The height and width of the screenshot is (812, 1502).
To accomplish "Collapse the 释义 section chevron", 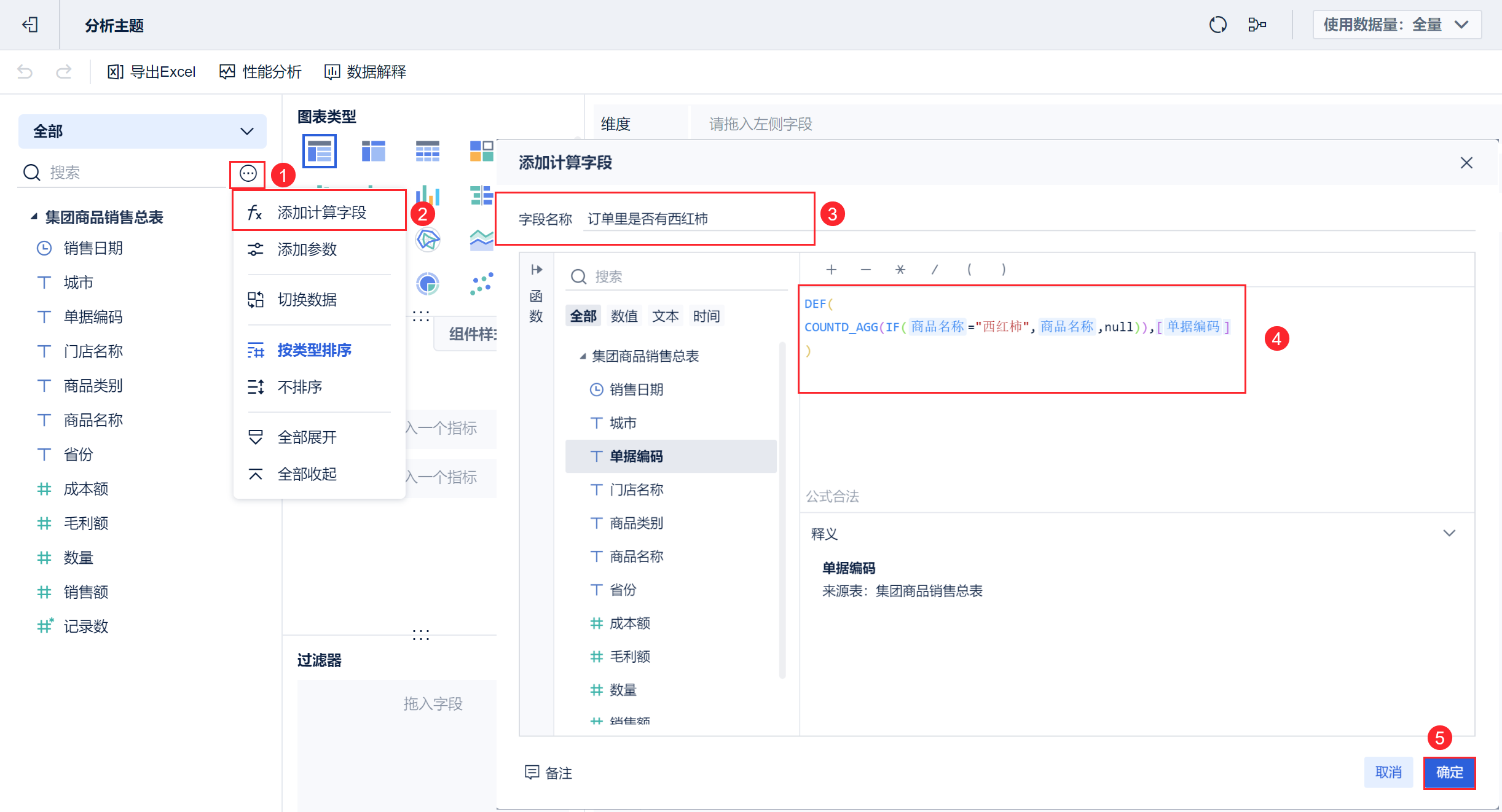I will (x=1449, y=533).
